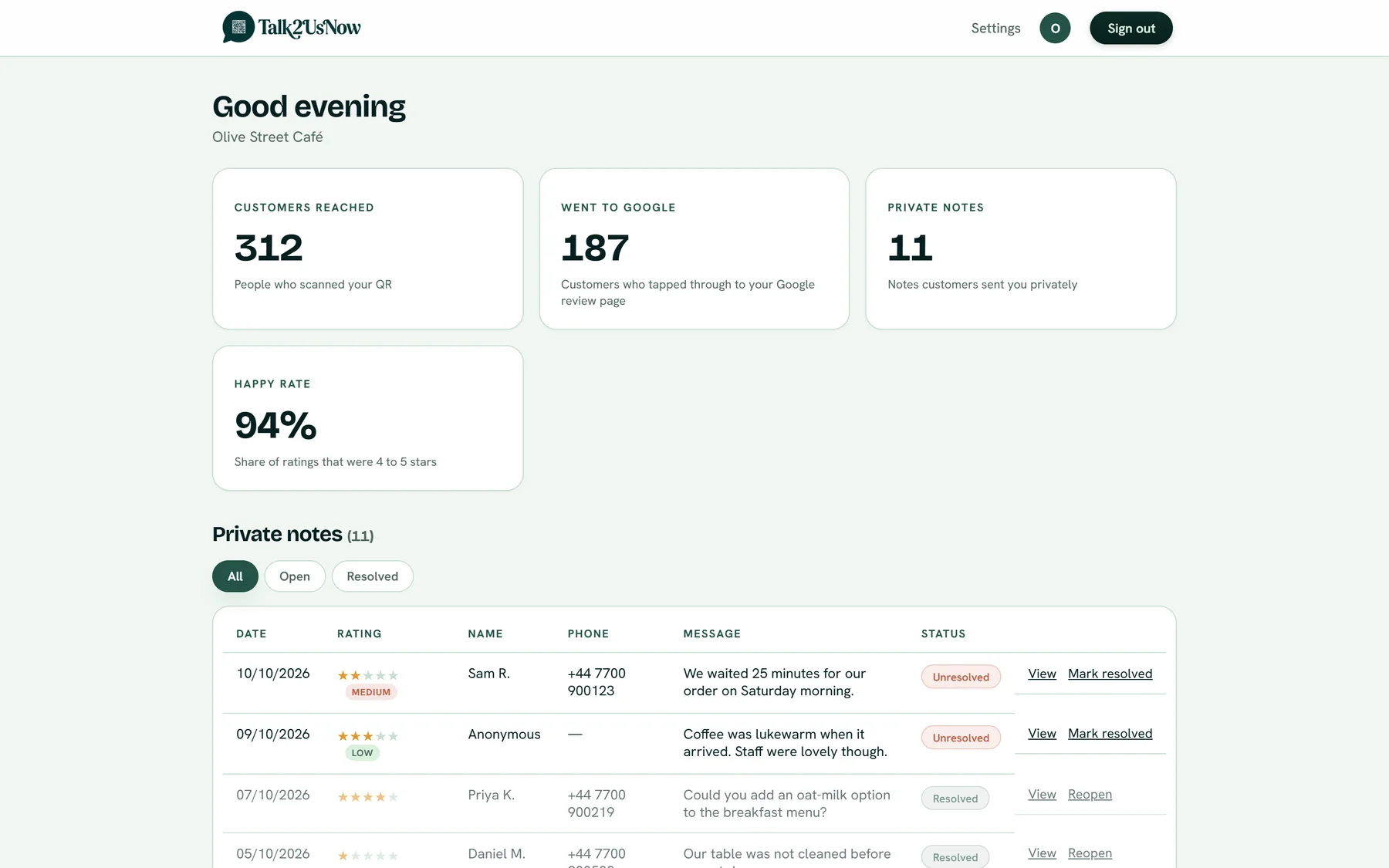Viewport: 1389px width, 868px height.
Task: Click the DATE column header
Action: click(x=251, y=633)
